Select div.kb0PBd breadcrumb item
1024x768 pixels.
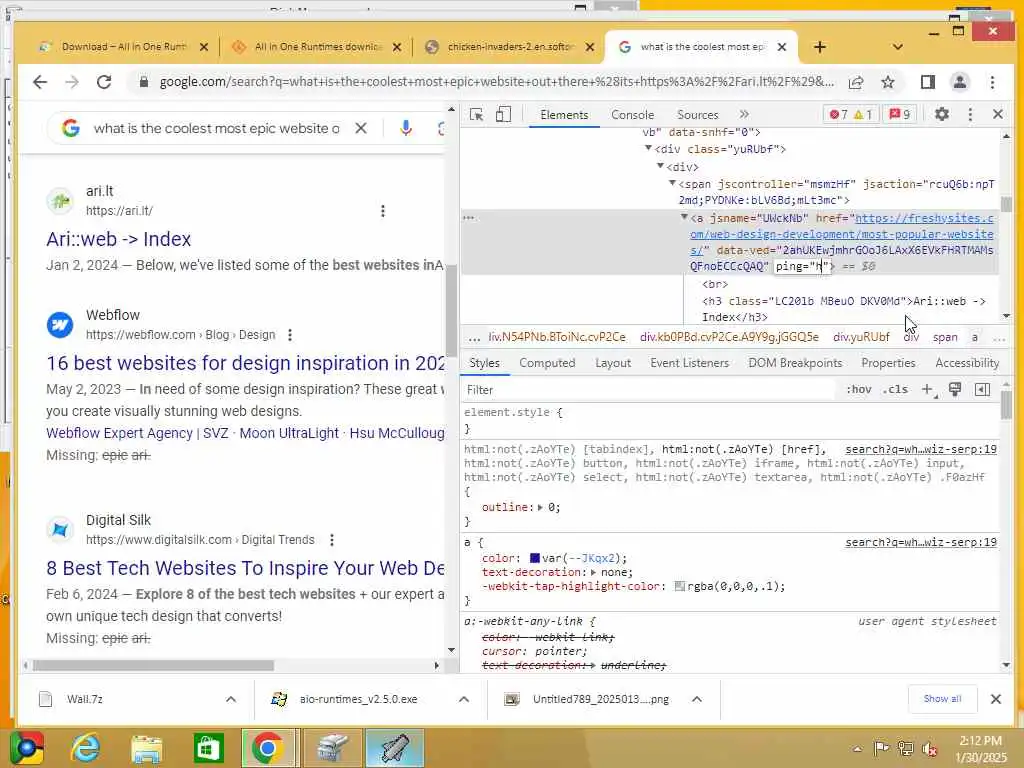(x=729, y=337)
